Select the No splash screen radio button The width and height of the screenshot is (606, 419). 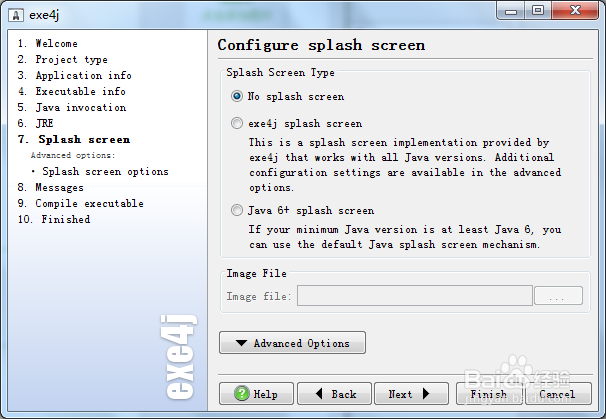point(237,96)
